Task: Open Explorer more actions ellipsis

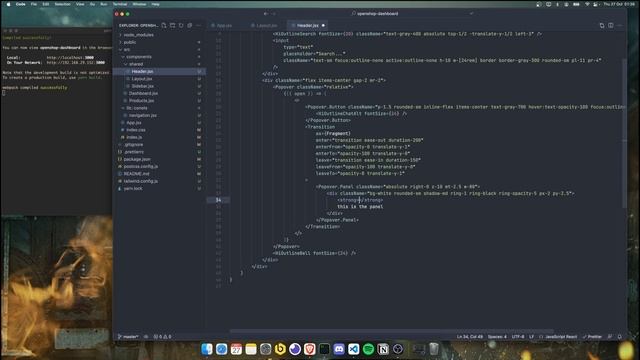Action: (x=198, y=25)
